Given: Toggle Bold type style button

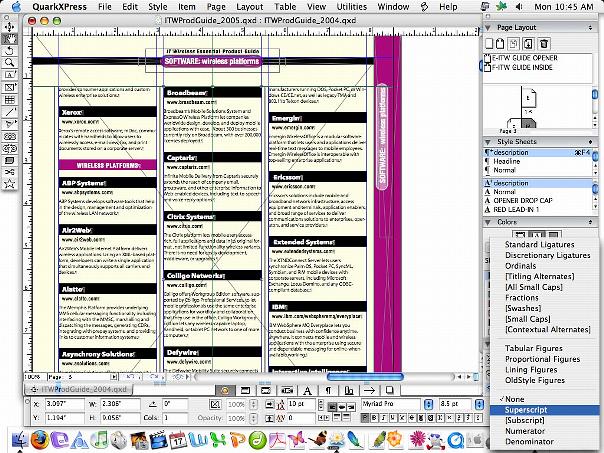Looking at the screenshot, I should coord(374,418).
